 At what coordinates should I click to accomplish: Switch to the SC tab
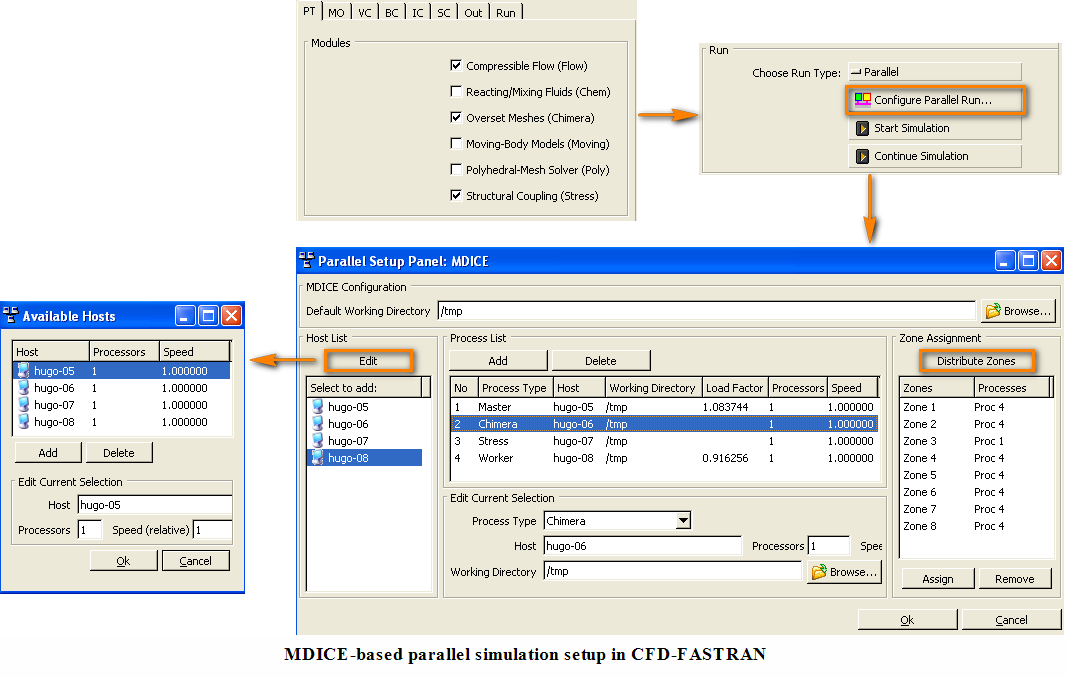pos(444,12)
